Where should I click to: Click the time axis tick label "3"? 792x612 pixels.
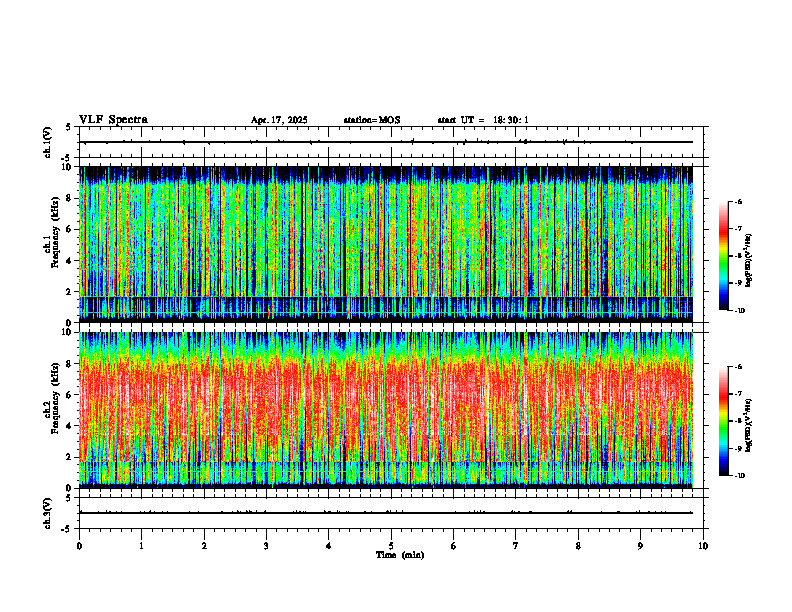[x=266, y=546]
